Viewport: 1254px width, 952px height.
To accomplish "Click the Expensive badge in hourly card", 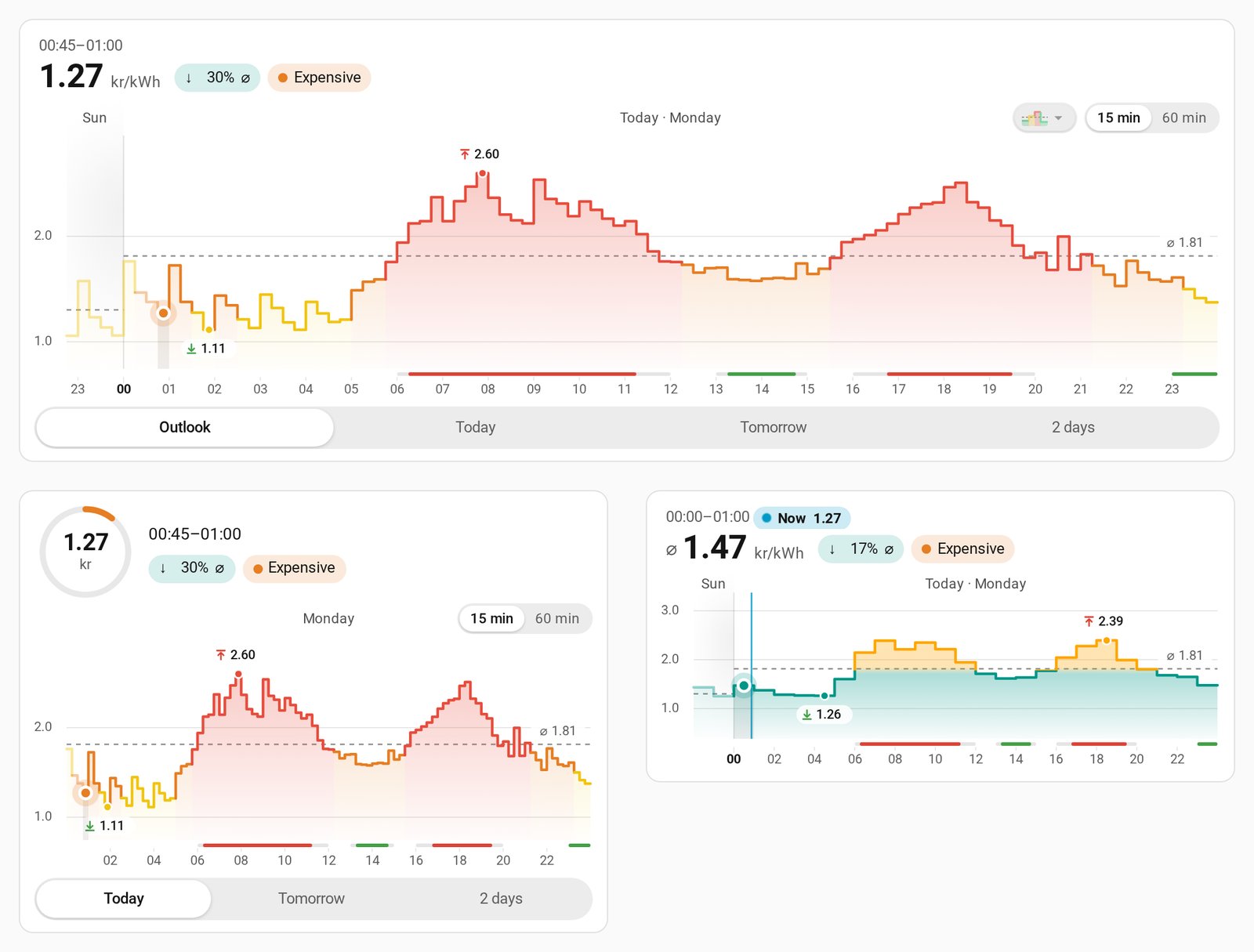I will pyautogui.click(x=962, y=549).
